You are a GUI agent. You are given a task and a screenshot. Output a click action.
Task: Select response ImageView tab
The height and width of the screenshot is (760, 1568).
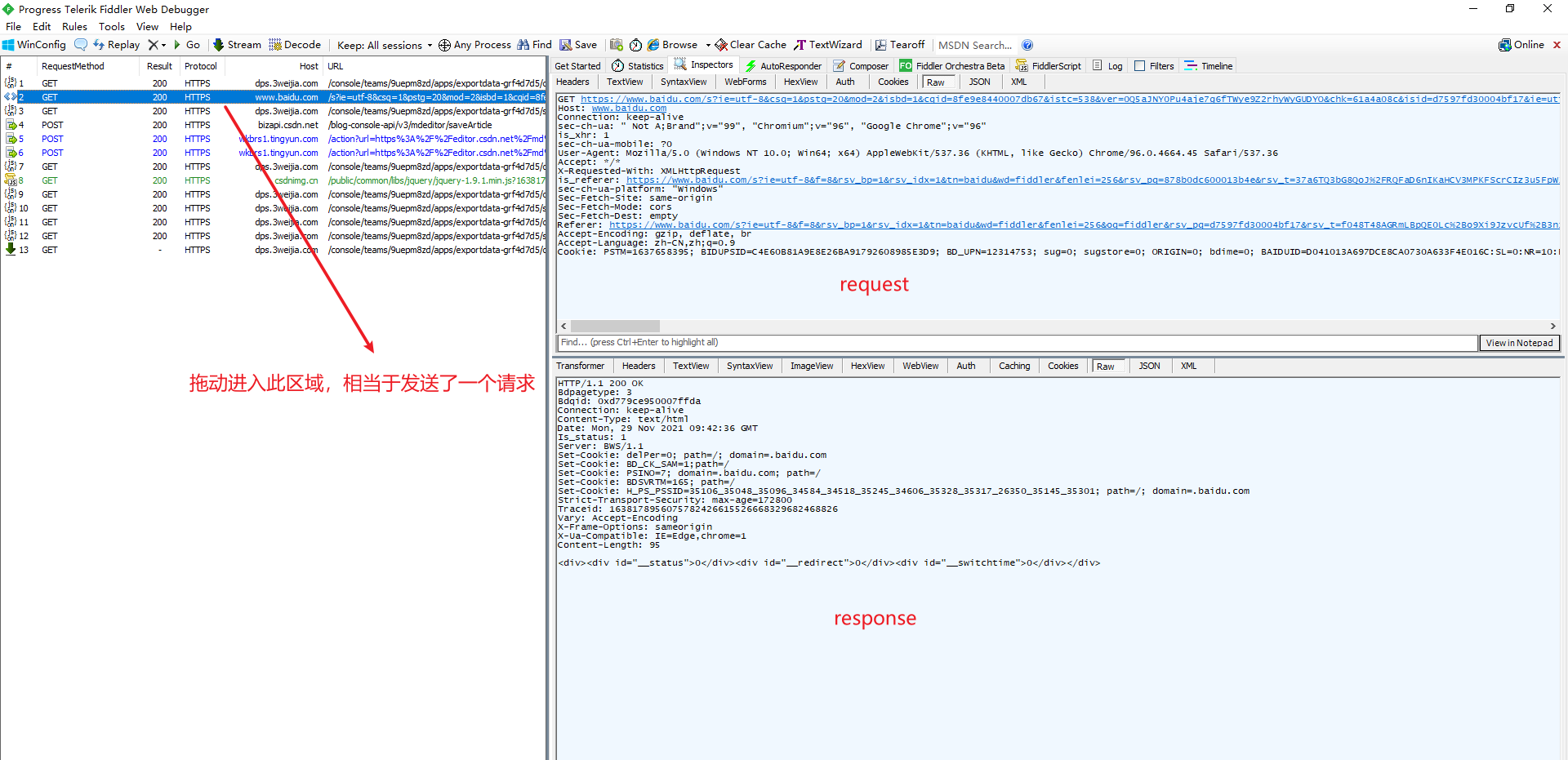point(812,366)
